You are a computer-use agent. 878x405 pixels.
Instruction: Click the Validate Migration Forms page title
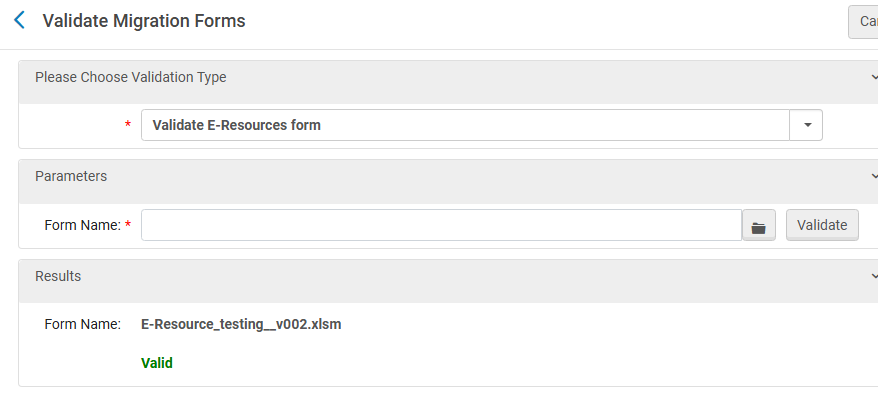(x=144, y=21)
